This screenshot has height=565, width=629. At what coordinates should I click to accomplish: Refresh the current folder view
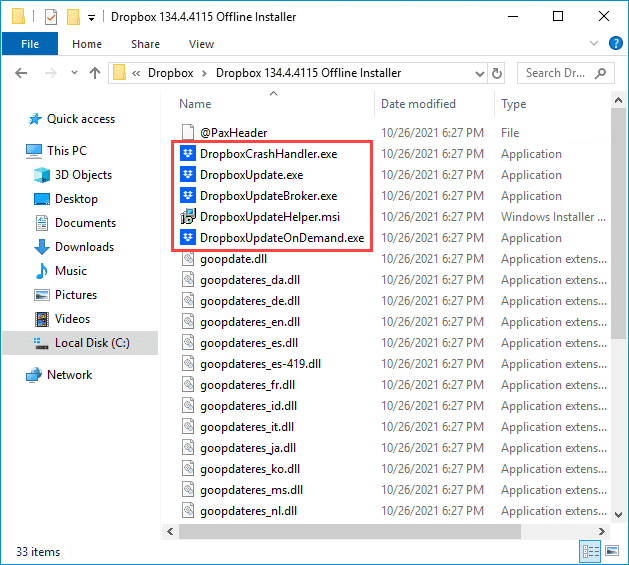point(497,73)
